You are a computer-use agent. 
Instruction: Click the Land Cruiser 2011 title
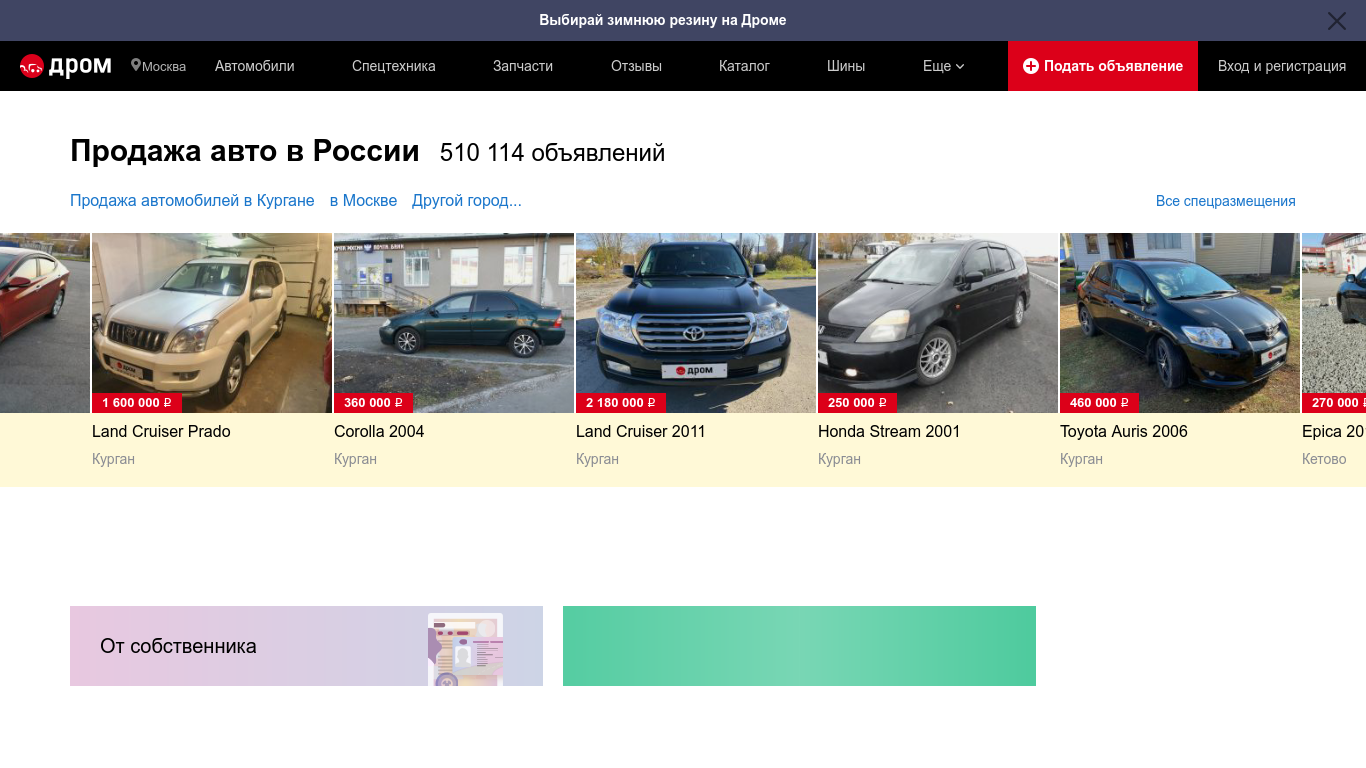[641, 431]
